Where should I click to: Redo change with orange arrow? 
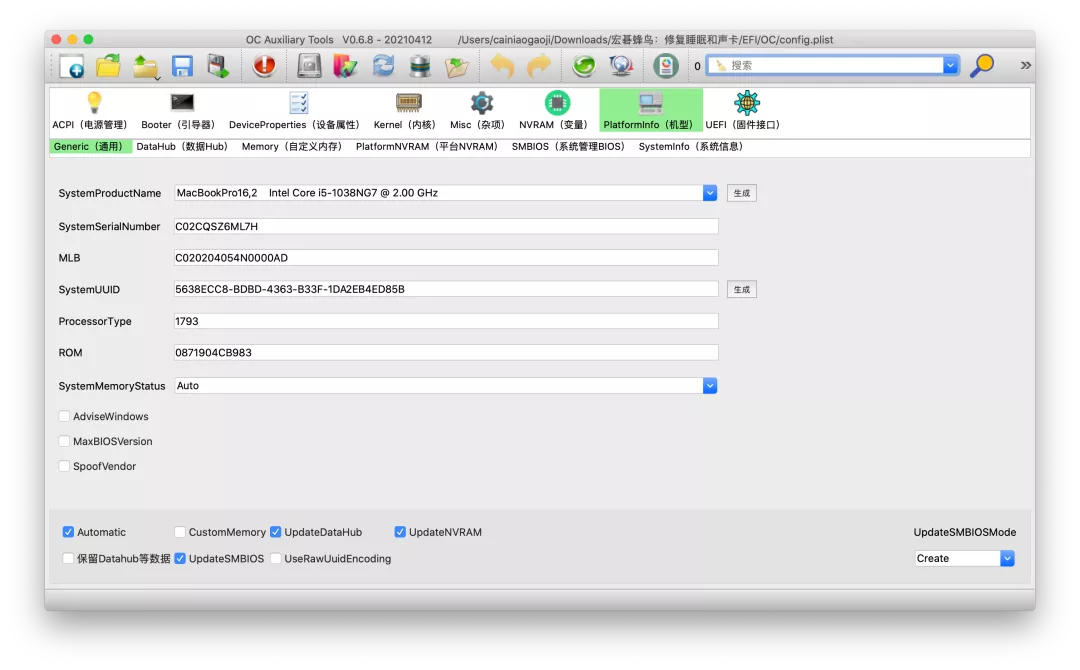click(x=539, y=66)
